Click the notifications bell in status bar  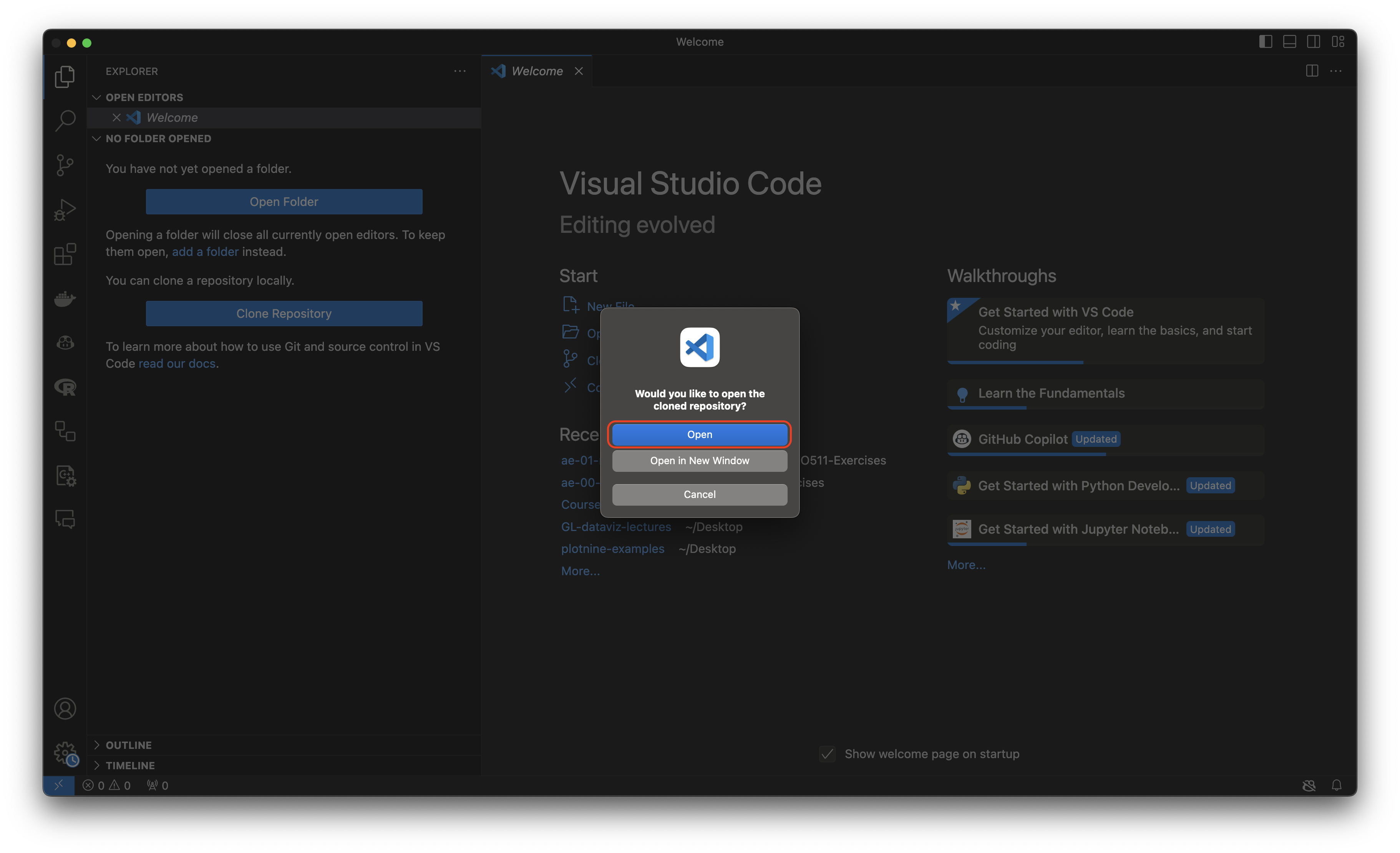click(x=1336, y=785)
